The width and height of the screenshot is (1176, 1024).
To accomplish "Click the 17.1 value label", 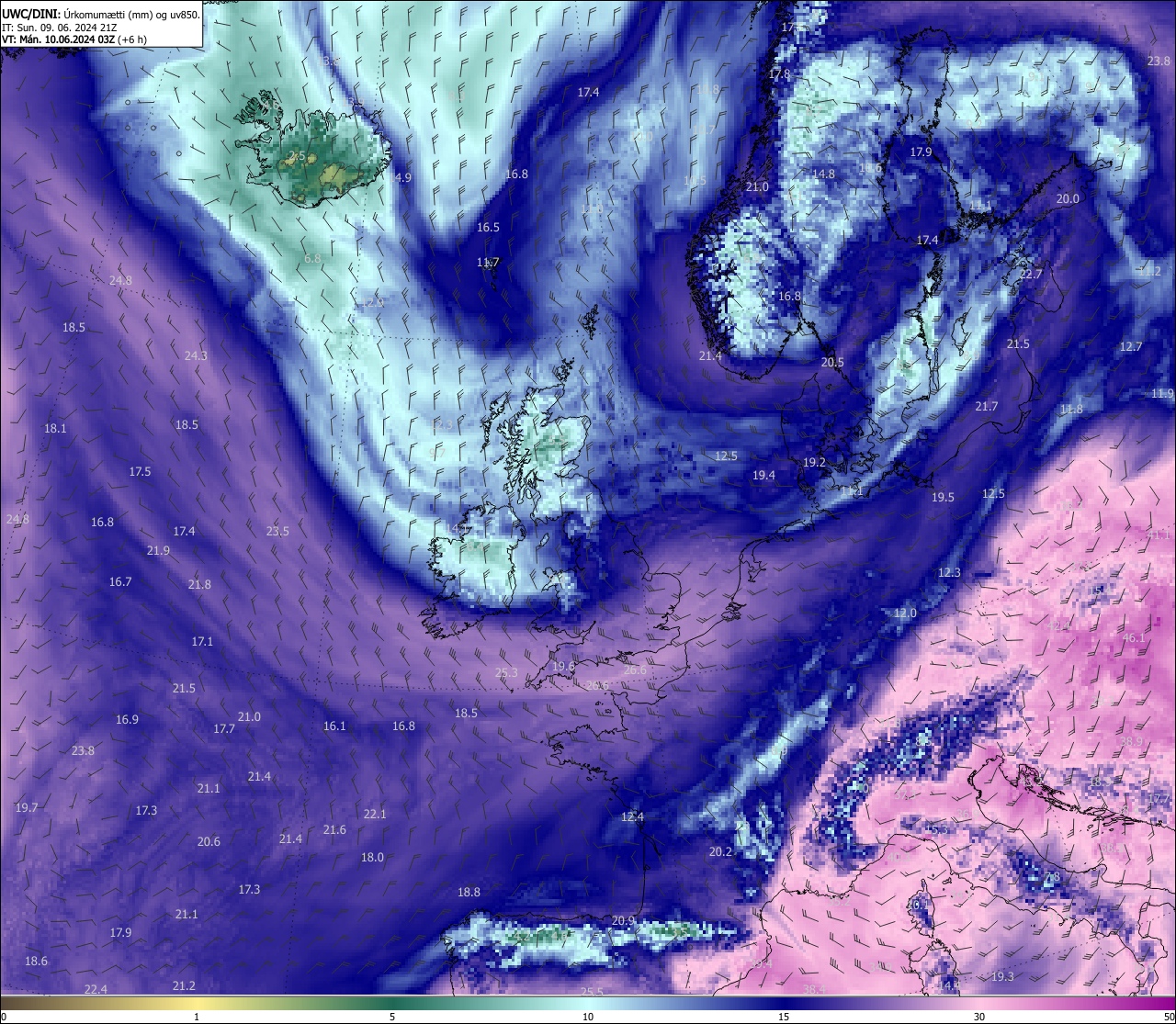I will (202, 641).
